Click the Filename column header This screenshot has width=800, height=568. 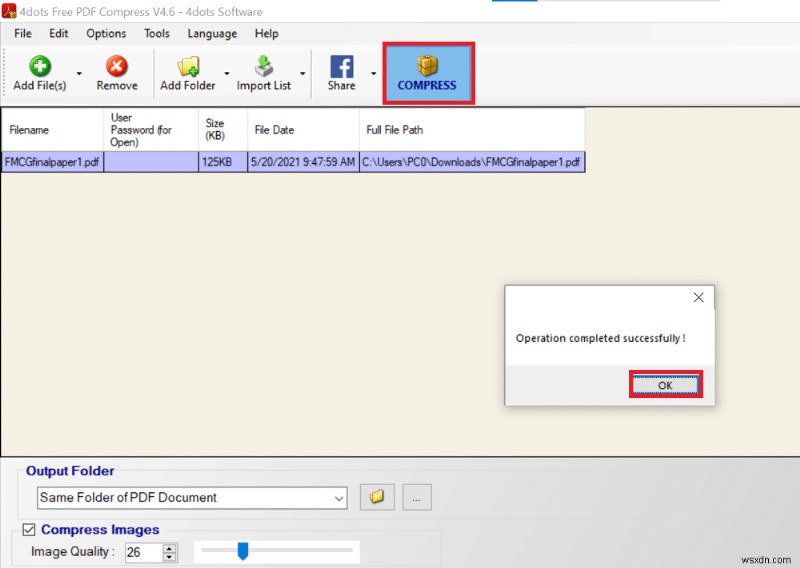(52, 130)
